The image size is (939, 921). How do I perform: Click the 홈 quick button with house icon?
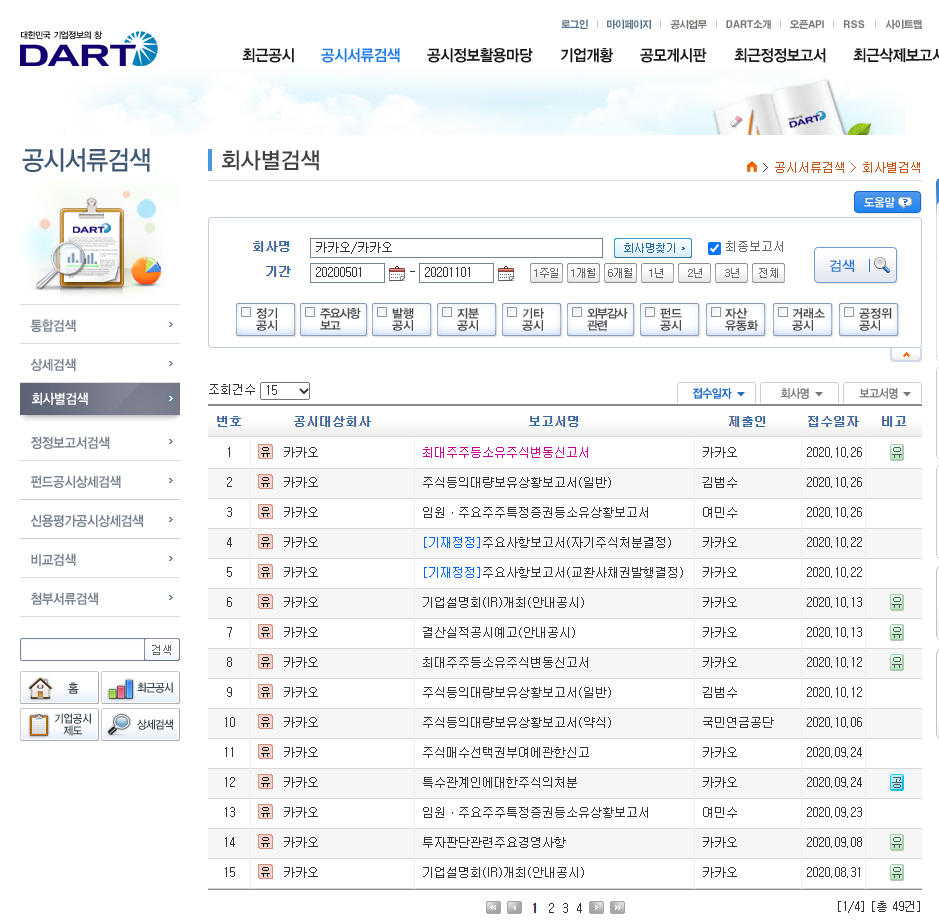(59, 687)
